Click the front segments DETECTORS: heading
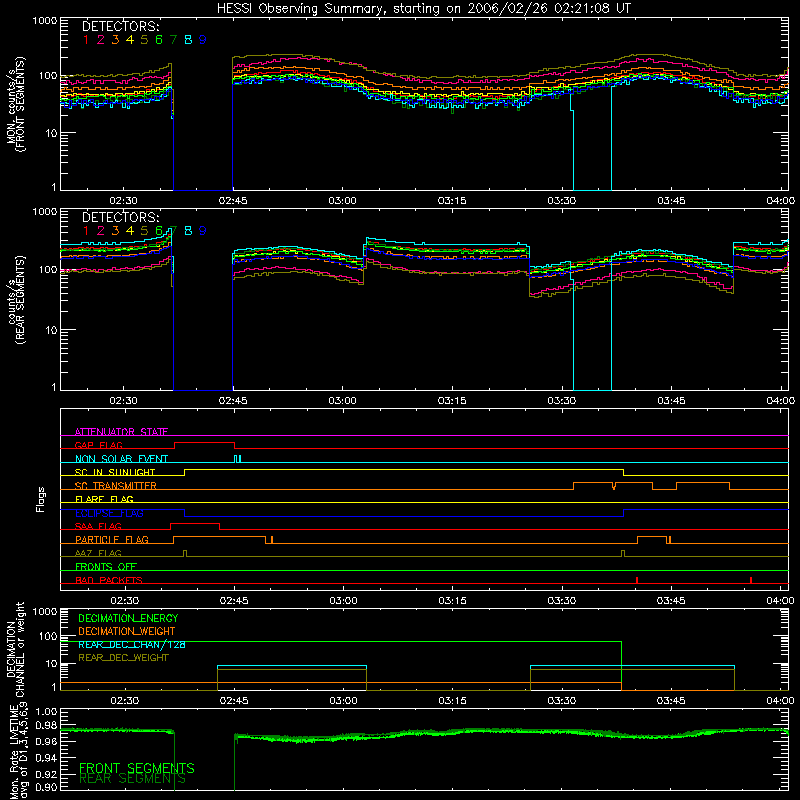 click(x=121, y=26)
